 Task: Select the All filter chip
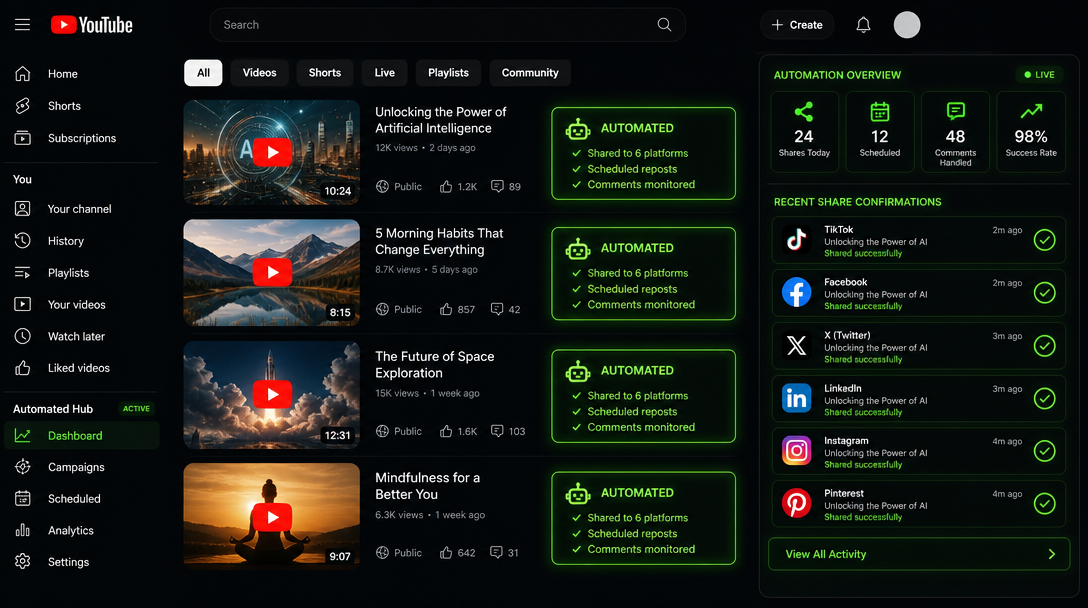203,73
